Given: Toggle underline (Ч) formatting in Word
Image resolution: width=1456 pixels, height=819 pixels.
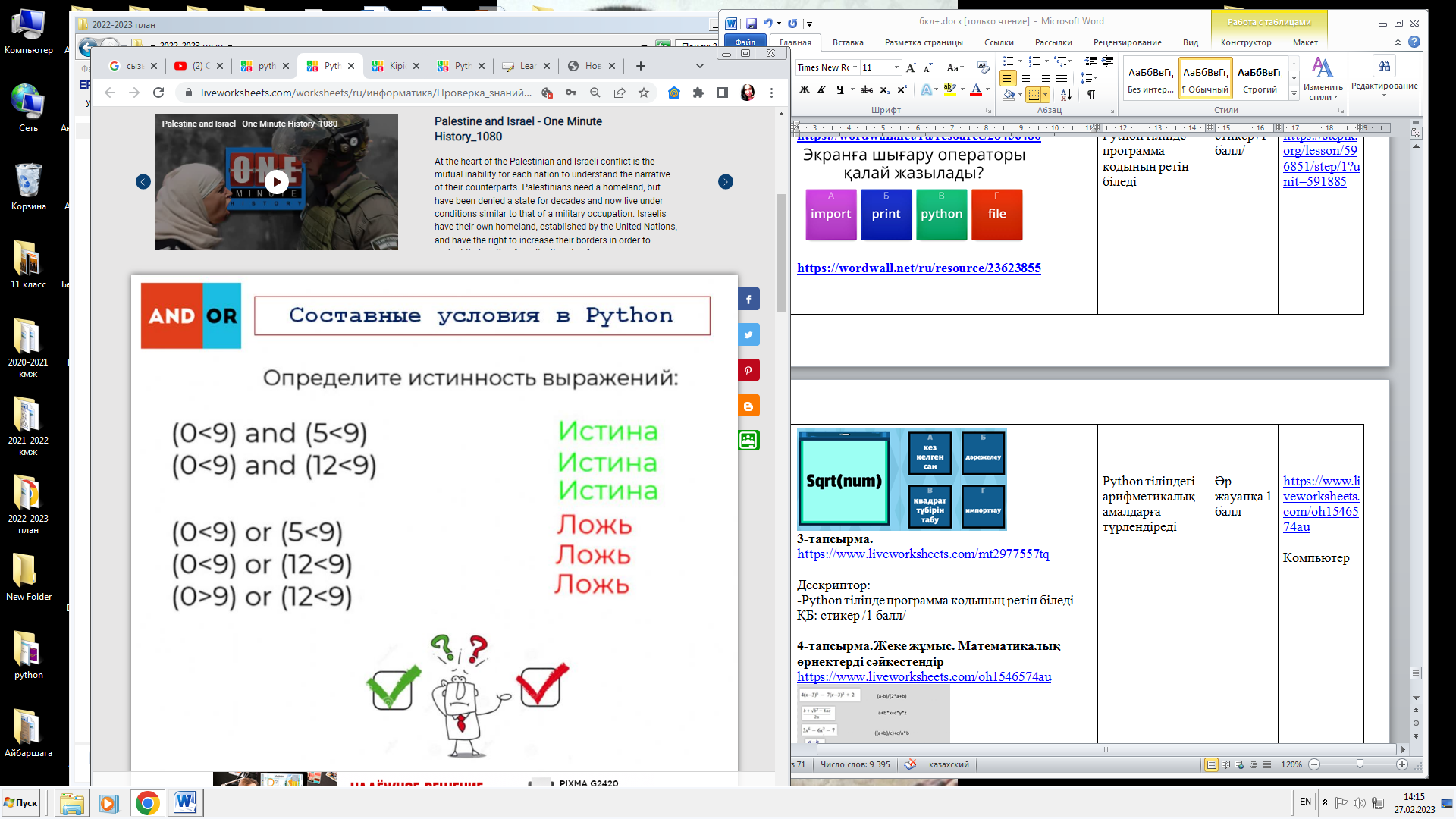Looking at the screenshot, I should 839,89.
